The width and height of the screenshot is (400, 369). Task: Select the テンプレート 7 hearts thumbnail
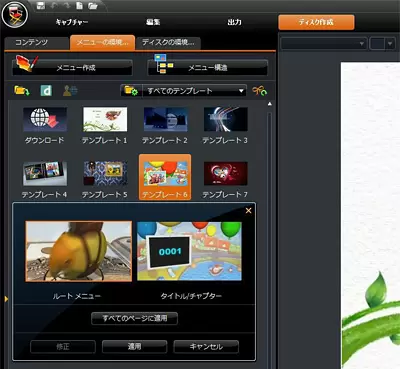click(x=226, y=173)
